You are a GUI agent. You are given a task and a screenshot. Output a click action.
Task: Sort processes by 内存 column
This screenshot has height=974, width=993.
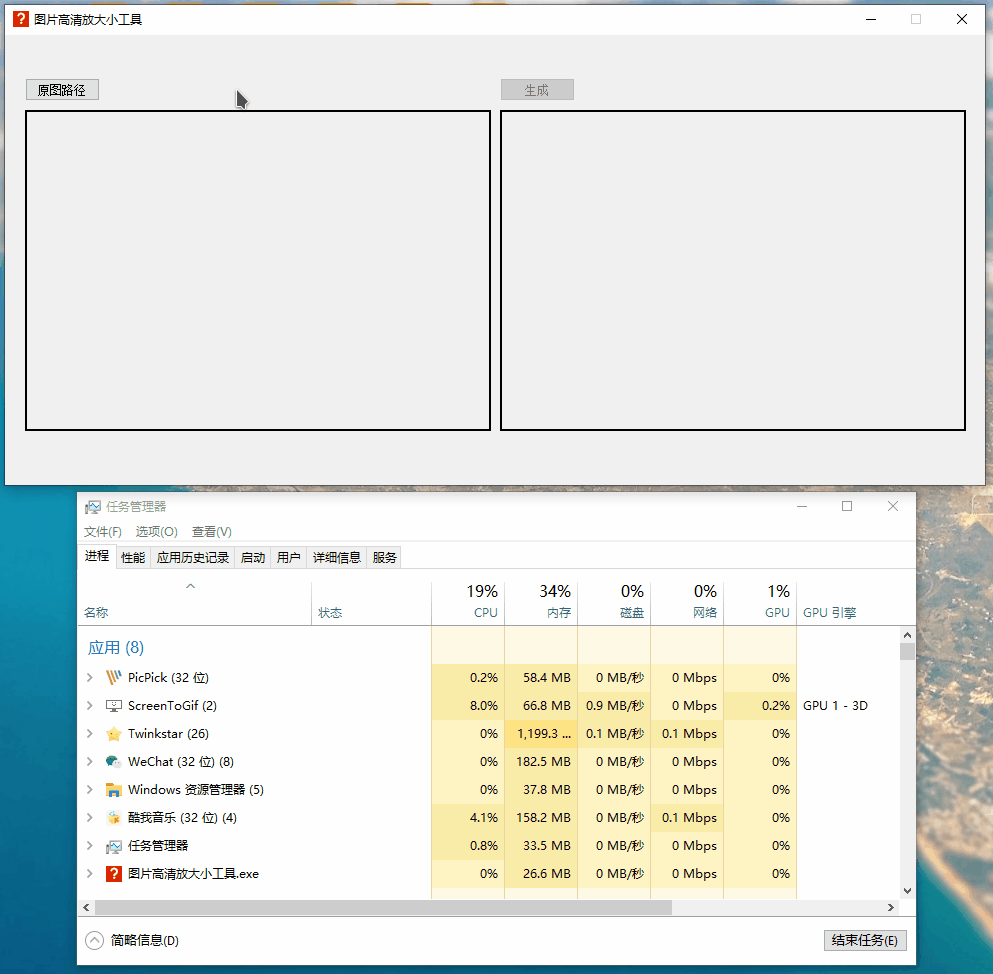(541, 602)
